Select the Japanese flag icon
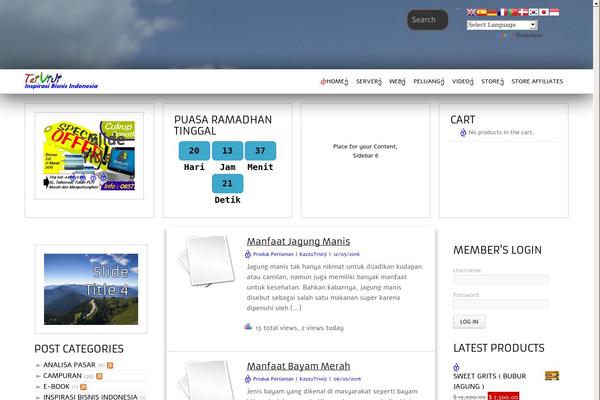Image resolution: width=600 pixels, height=400 pixels. point(544,12)
